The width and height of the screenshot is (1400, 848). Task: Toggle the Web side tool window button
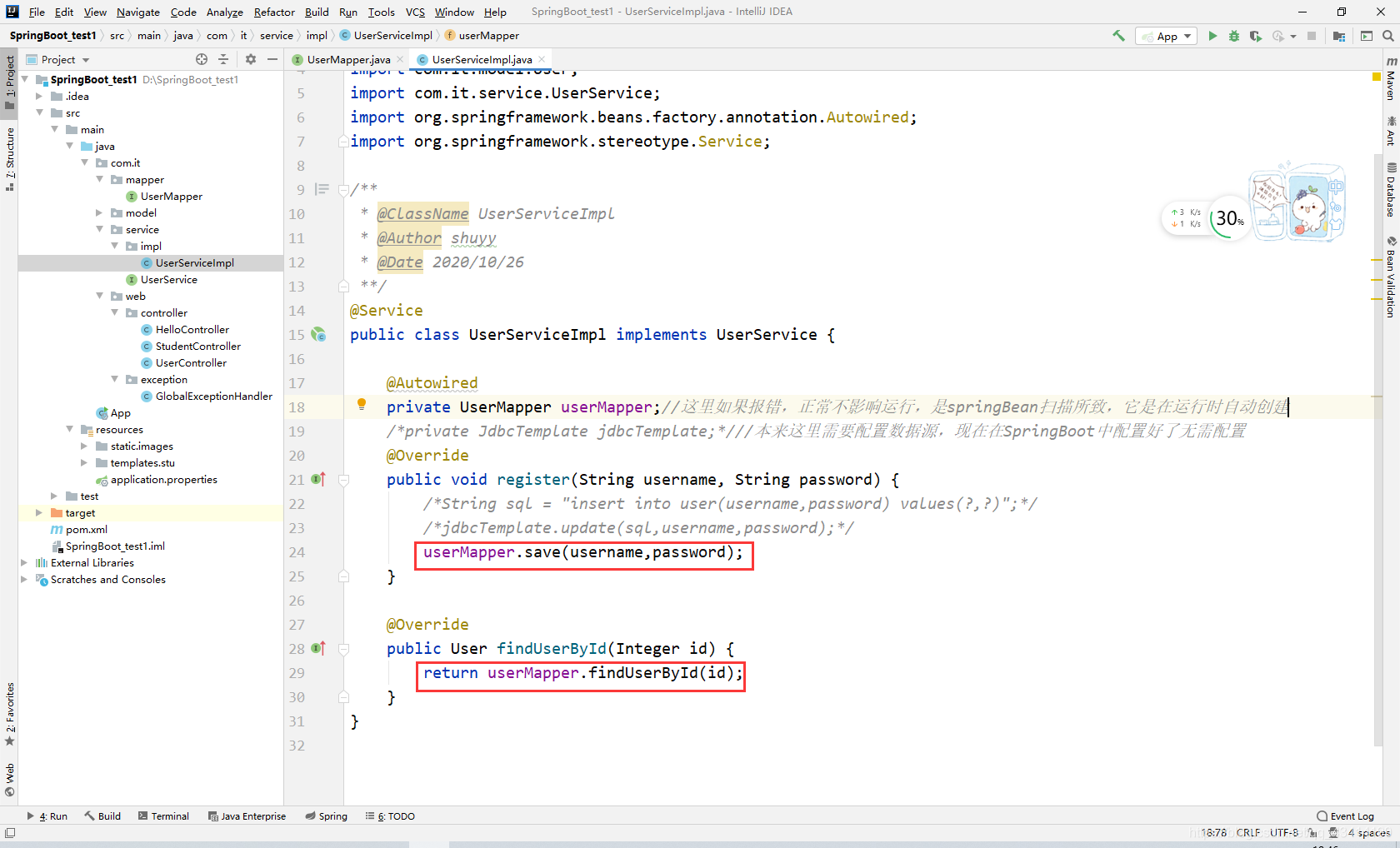(9, 780)
